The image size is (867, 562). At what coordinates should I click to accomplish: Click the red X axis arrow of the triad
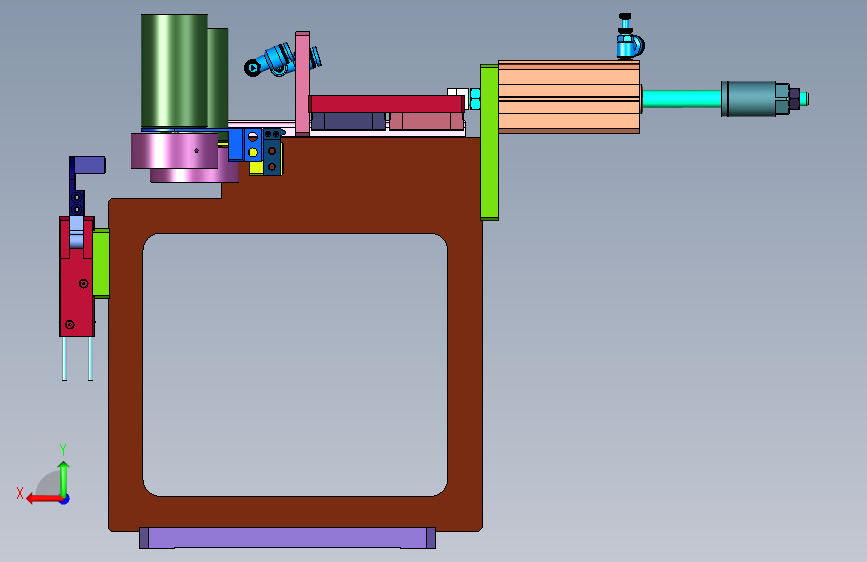(x=43, y=499)
